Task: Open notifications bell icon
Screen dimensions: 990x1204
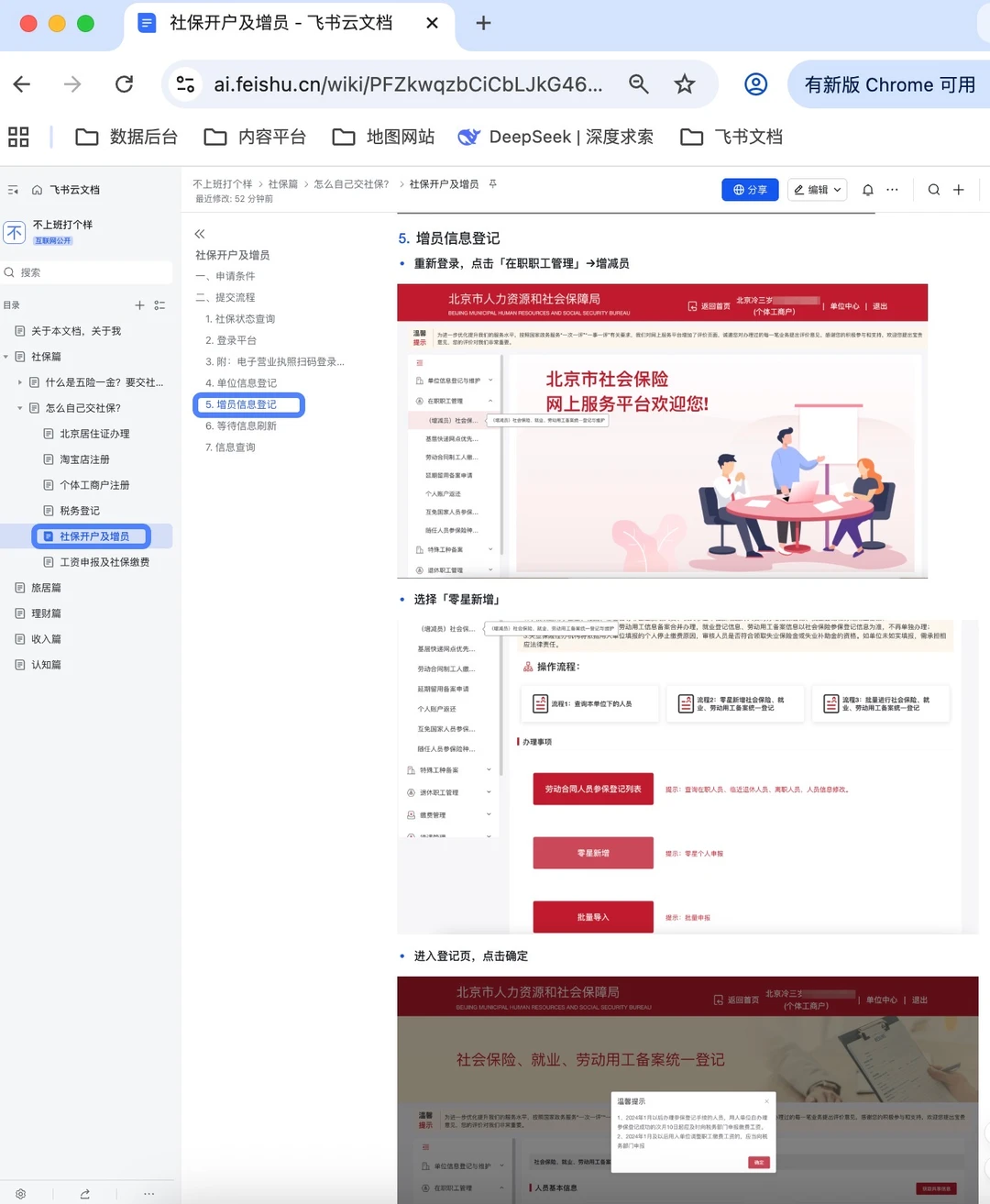Action: (868, 190)
